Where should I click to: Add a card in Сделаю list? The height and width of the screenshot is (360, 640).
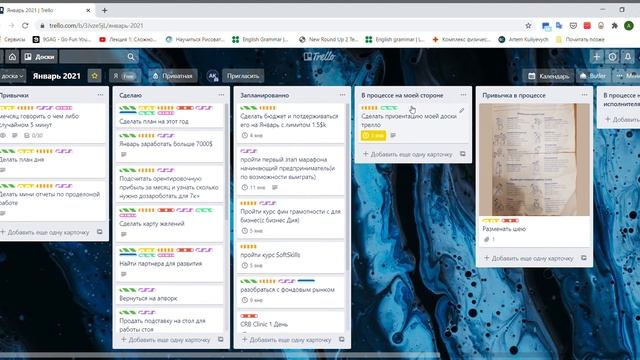[x=166, y=340]
